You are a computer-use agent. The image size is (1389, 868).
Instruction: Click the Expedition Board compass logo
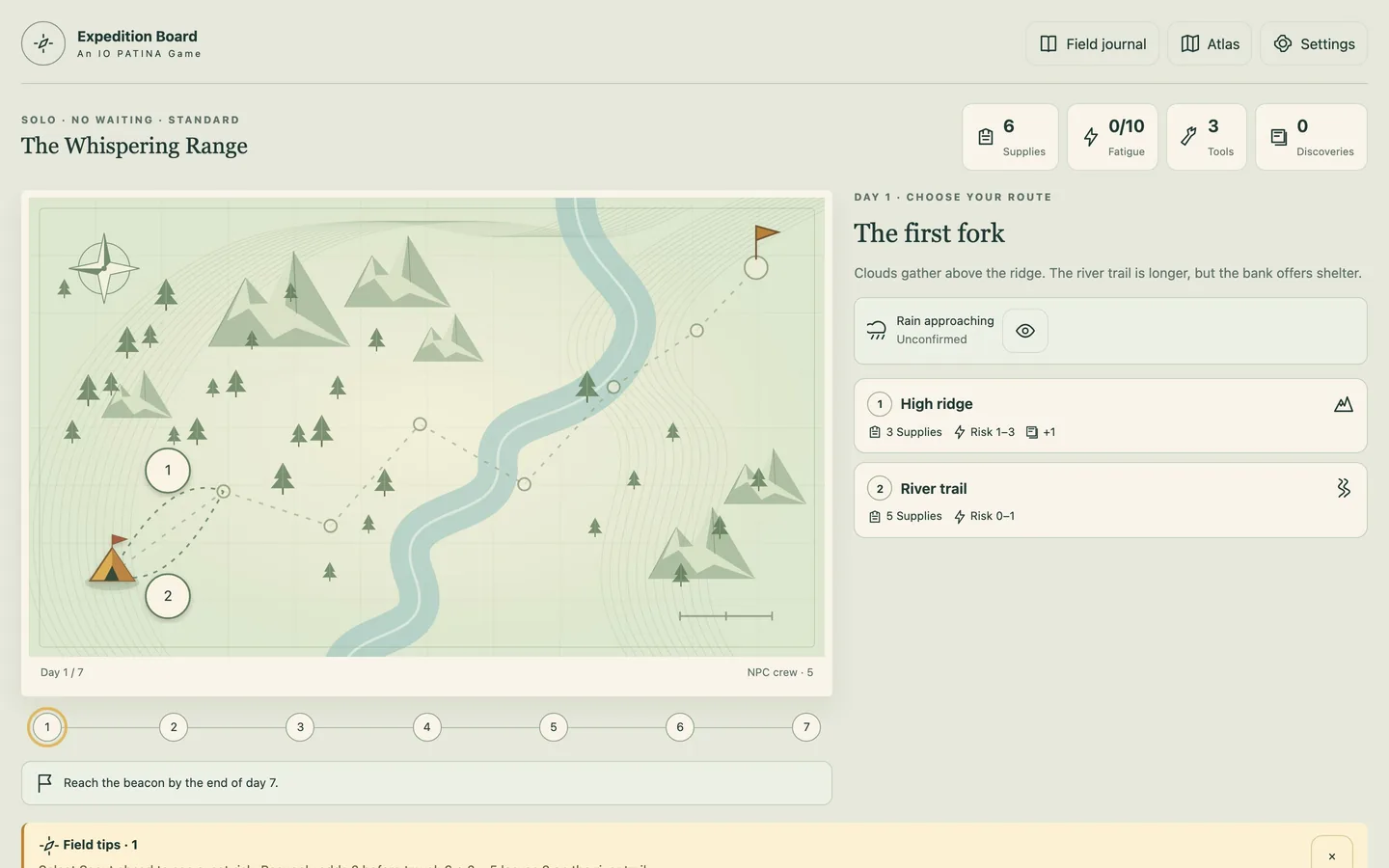[x=43, y=43]
